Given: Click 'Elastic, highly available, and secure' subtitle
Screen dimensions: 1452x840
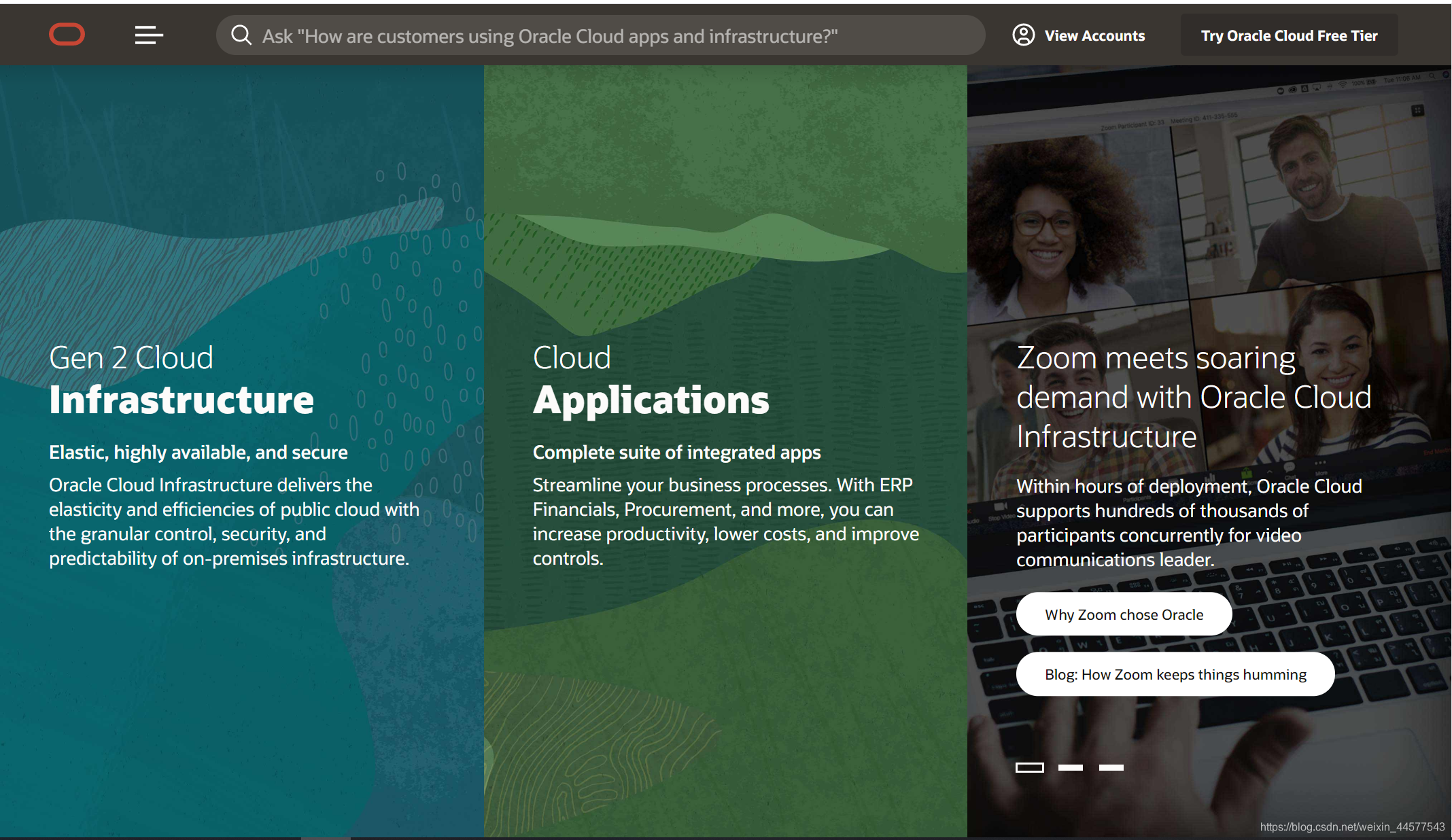Looking at the screenshot, I should click(198, 453).
